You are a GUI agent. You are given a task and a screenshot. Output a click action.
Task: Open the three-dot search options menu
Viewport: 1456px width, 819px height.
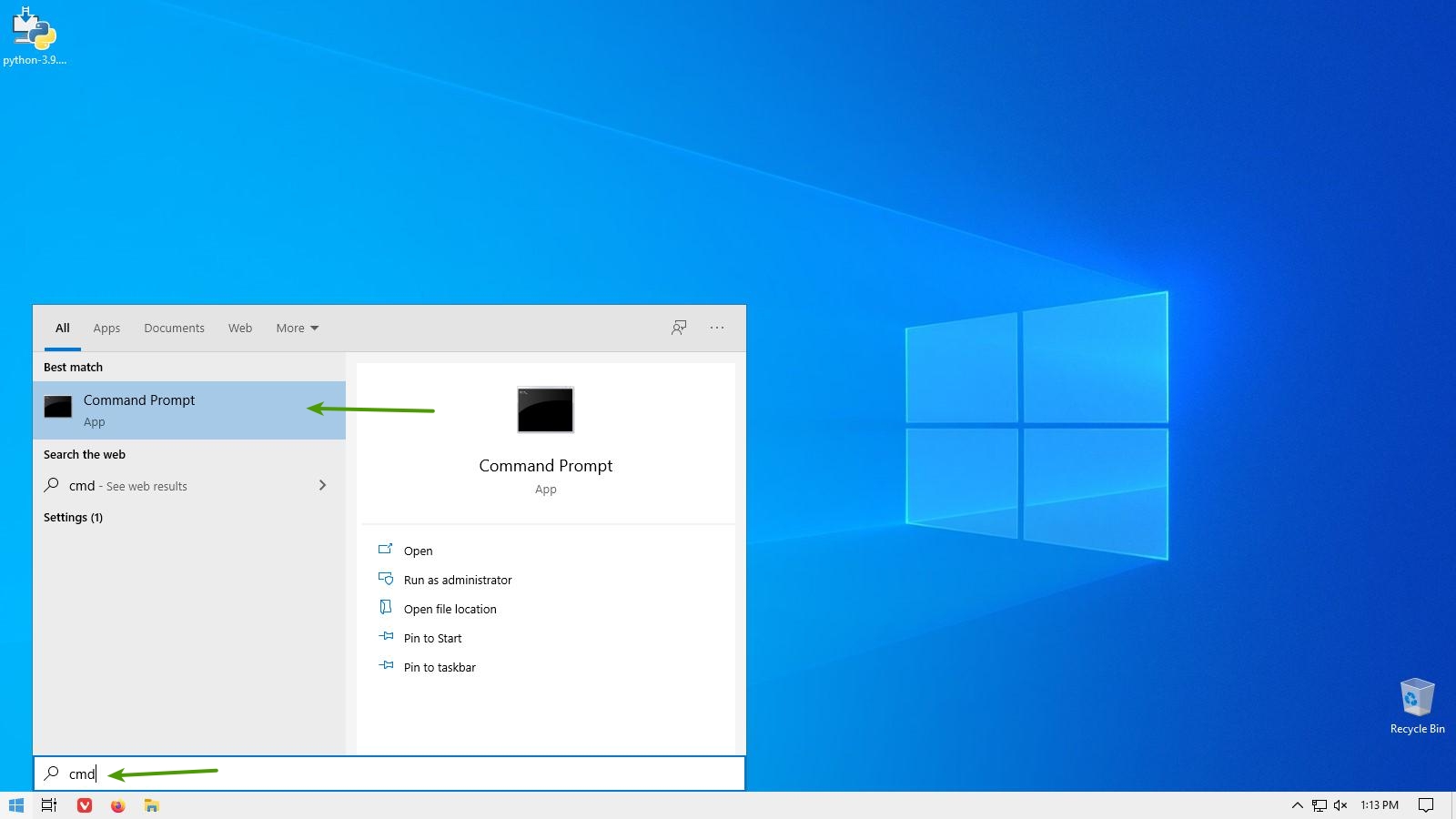click(717, 328)
